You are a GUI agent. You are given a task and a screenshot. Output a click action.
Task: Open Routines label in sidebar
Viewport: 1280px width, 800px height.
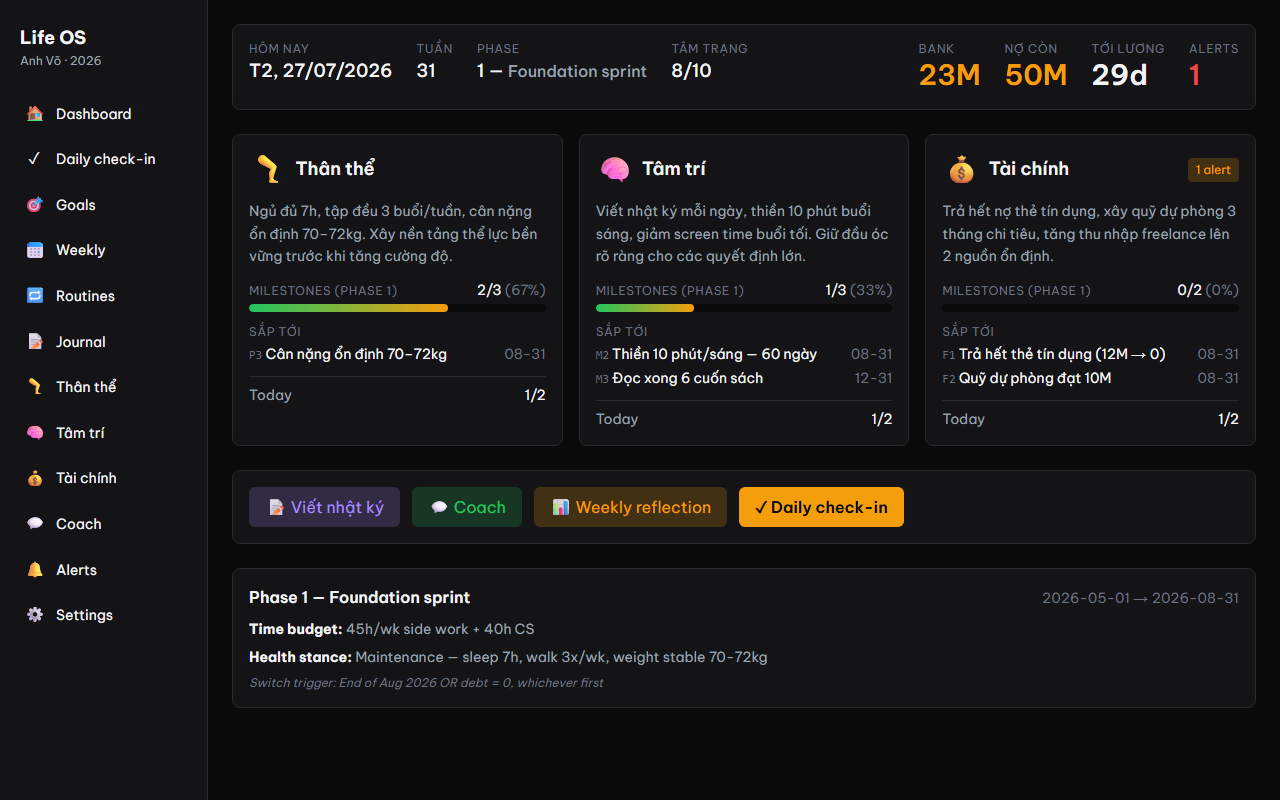(85, 296)
